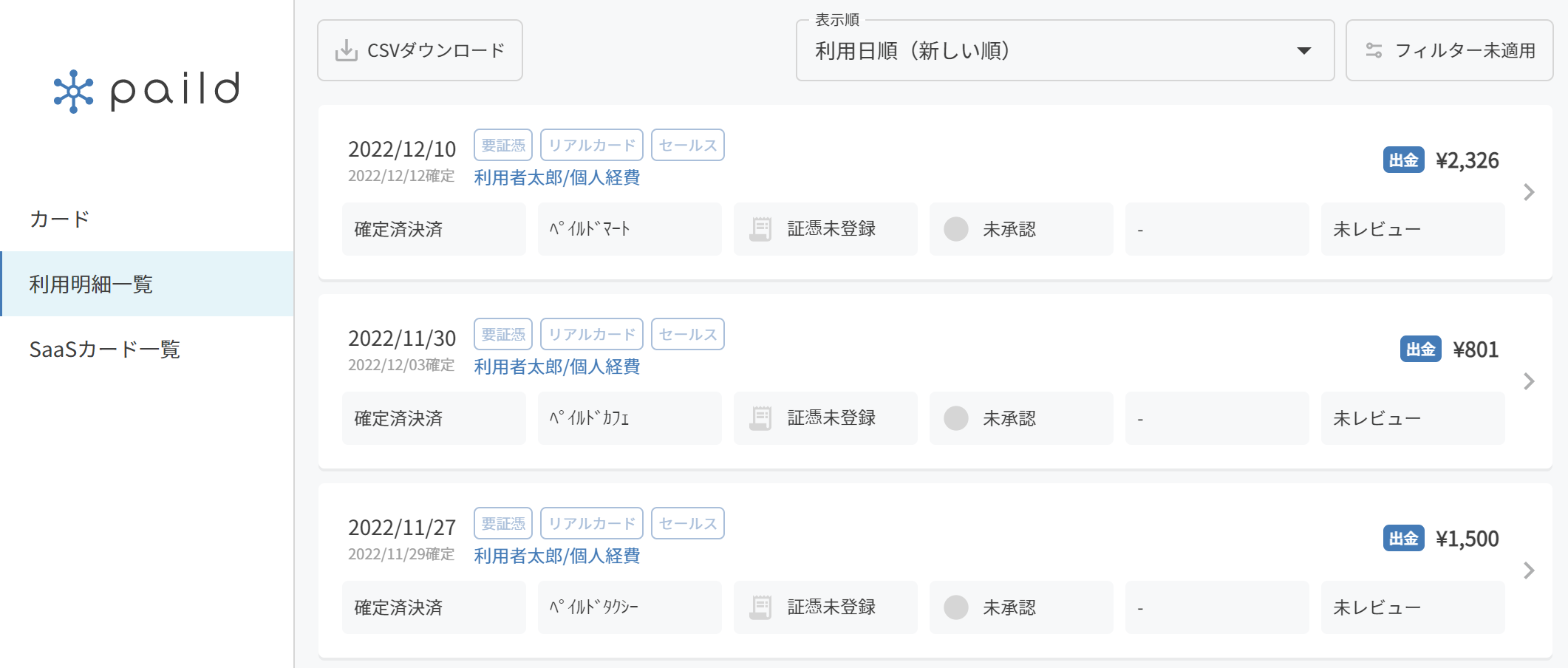Click receipt icon on 2022/11/30 transaction
Screen dimensions: 1568x668
pyautogui.click(x=760, y=418)
